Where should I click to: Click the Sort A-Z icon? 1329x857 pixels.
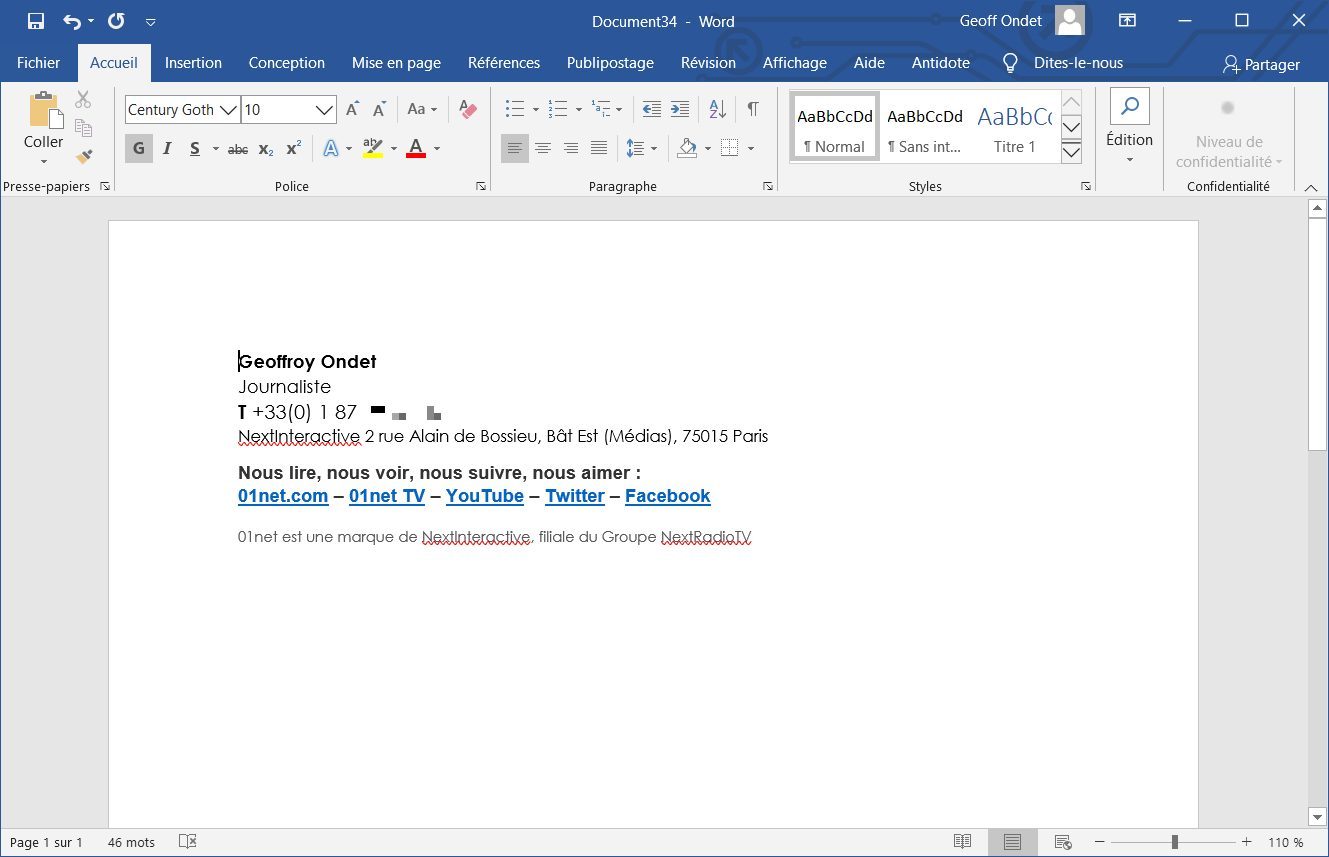point(717,109)
